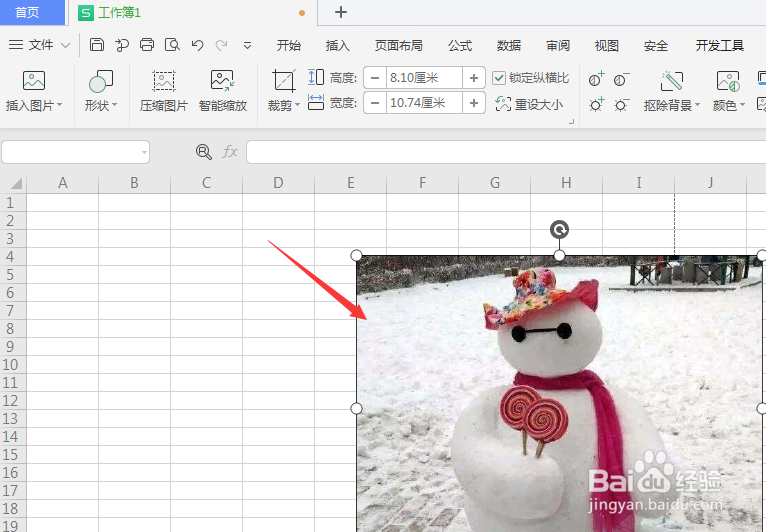Screen dimensions: 766x532
Task: Expand the quick access toolbar customize arrow
Action: [247, 46]
